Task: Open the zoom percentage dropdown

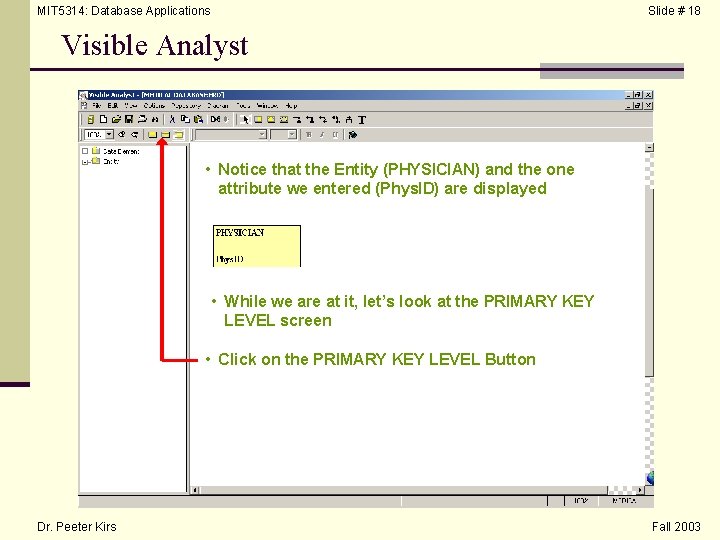Action: (109, 135)
